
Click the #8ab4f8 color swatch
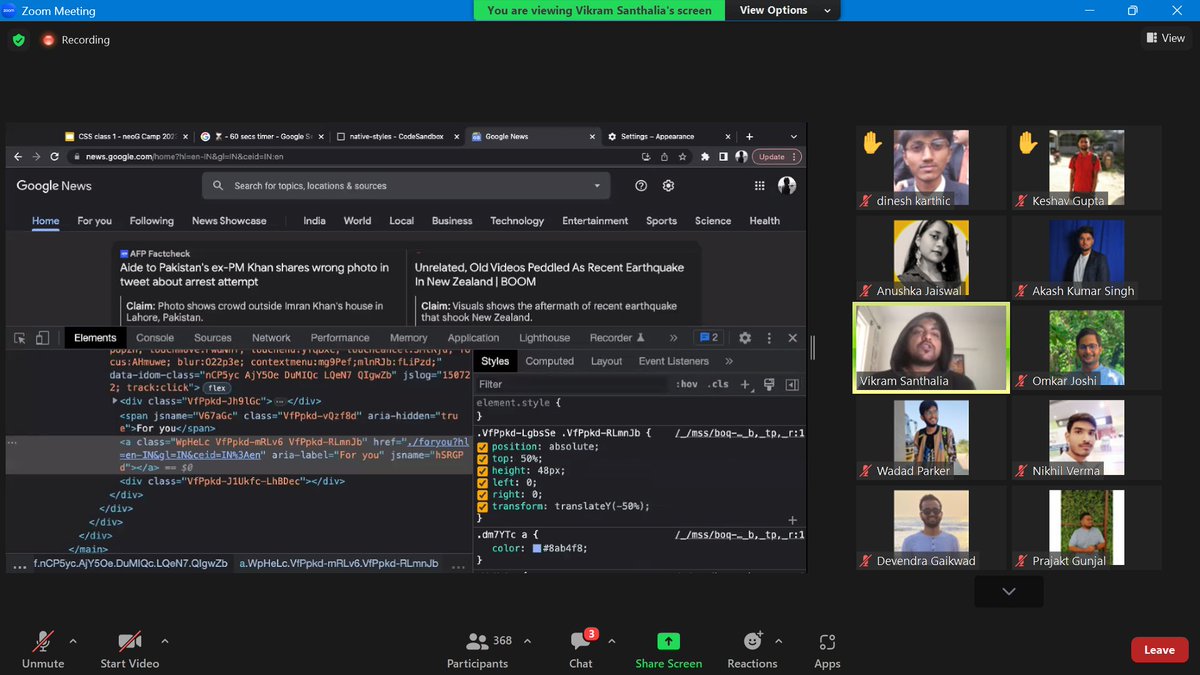point(537,549)
